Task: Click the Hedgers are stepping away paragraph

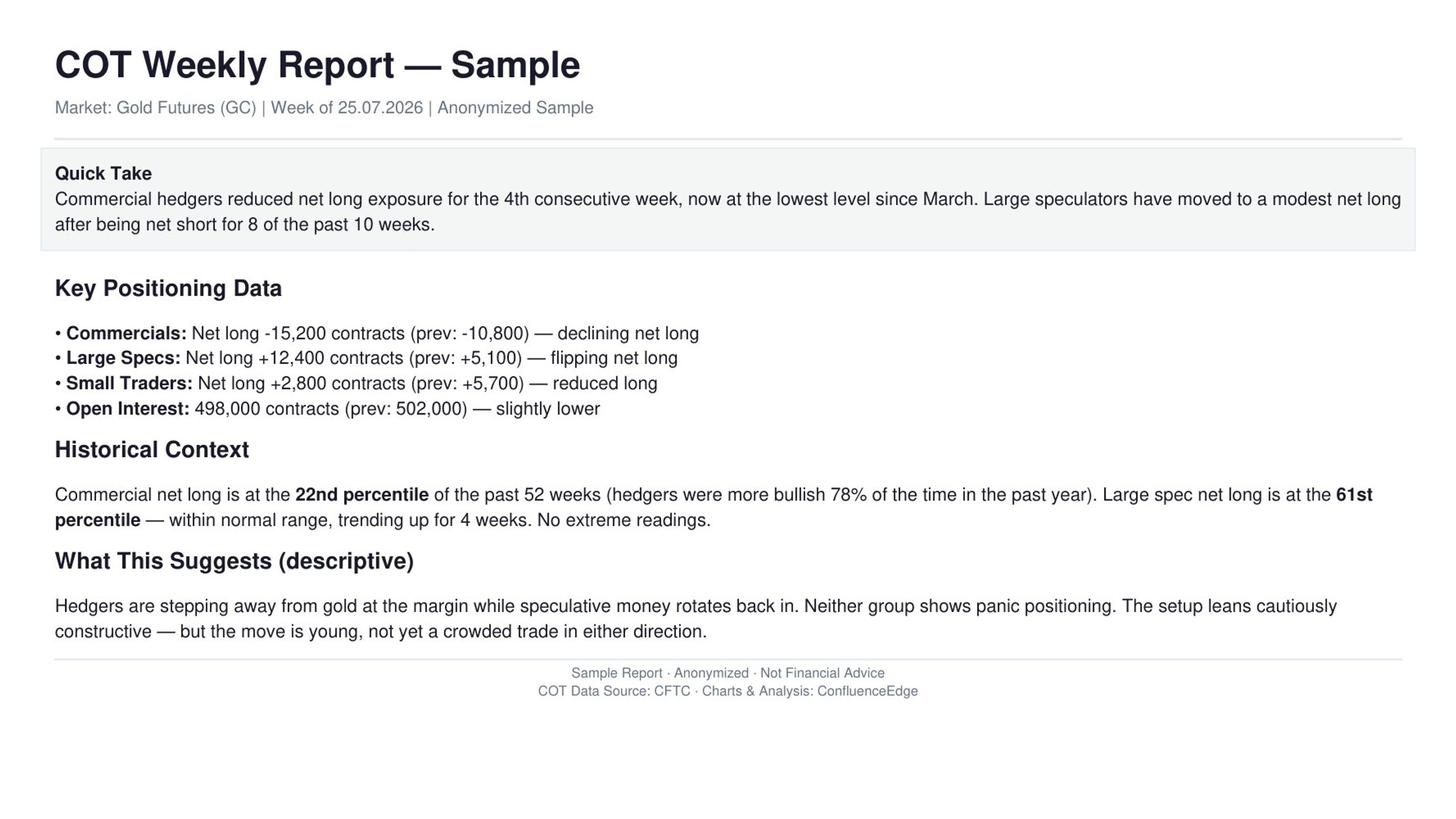Action: (696, 619)
